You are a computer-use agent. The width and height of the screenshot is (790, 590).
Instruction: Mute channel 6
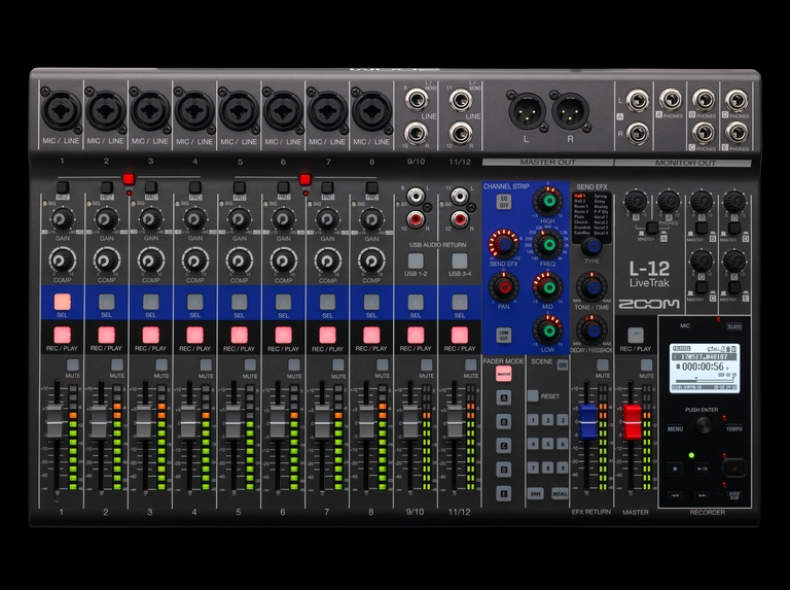tap(294, 365)
